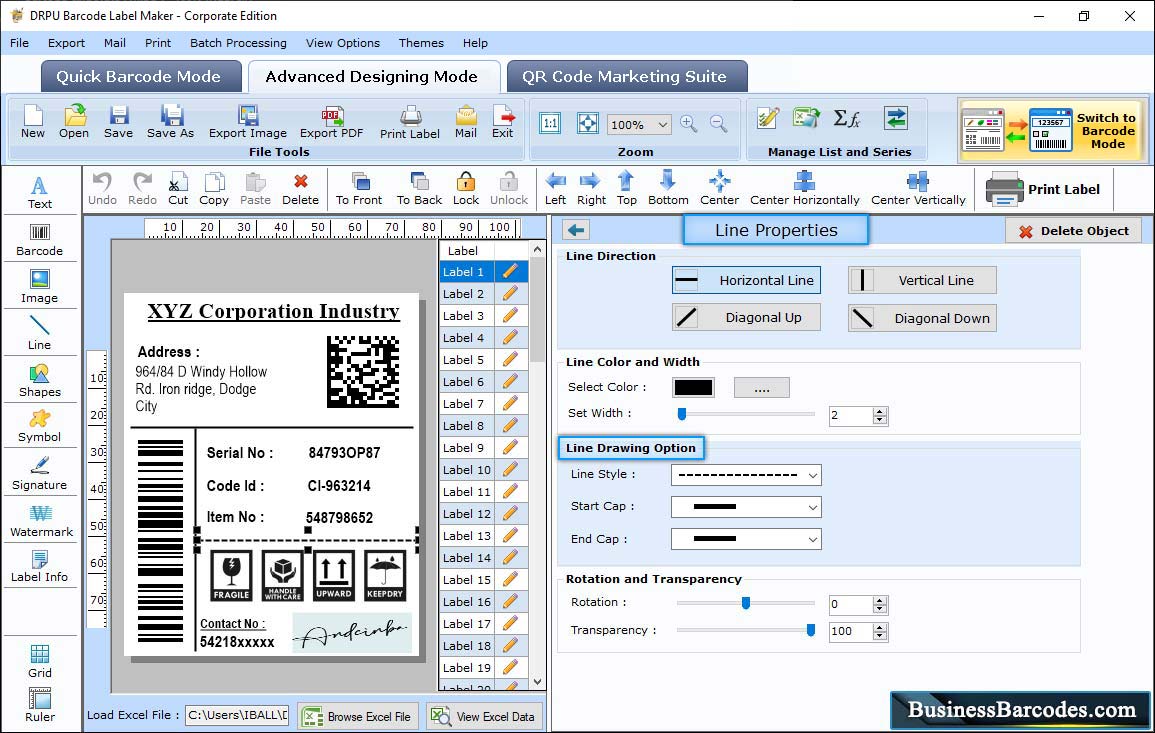Viewport: 1155px width, 733px height.
Task: Click Browse Excel File button
Action: (x=358, y=716)
